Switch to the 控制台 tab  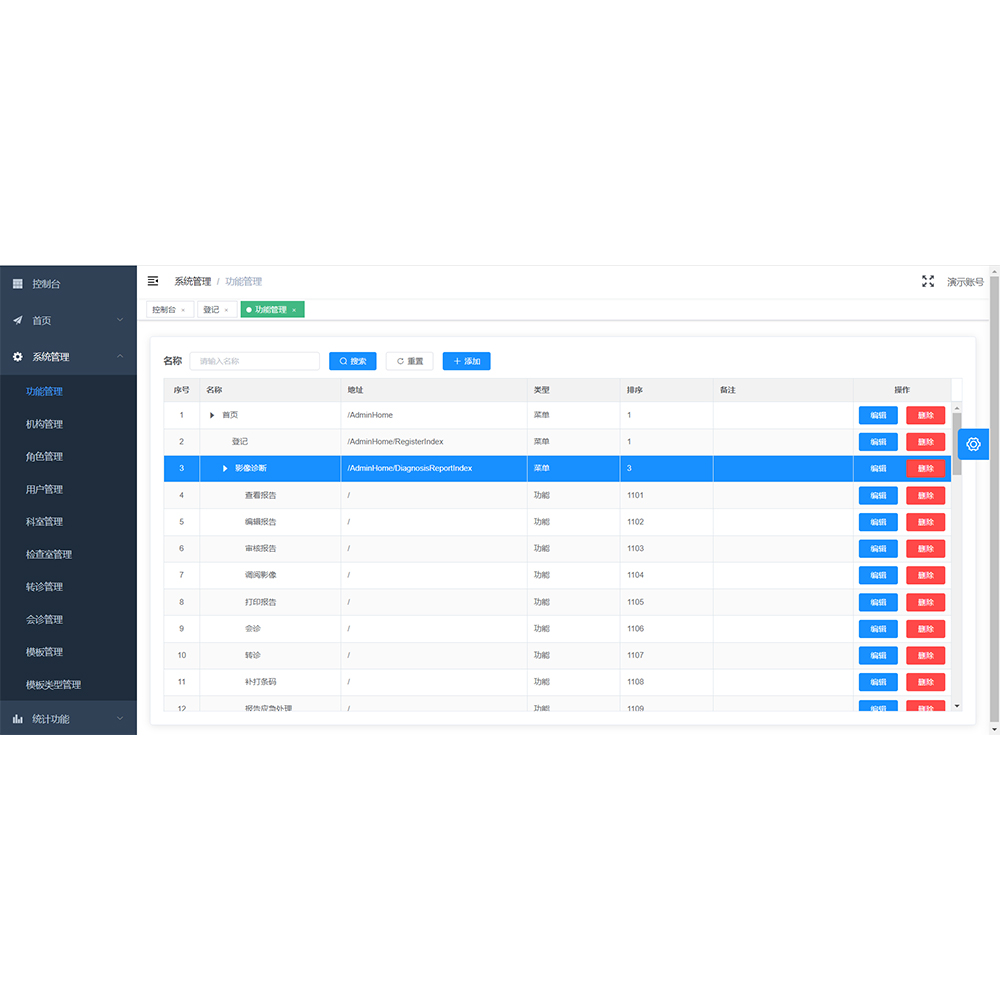(163, 310)
